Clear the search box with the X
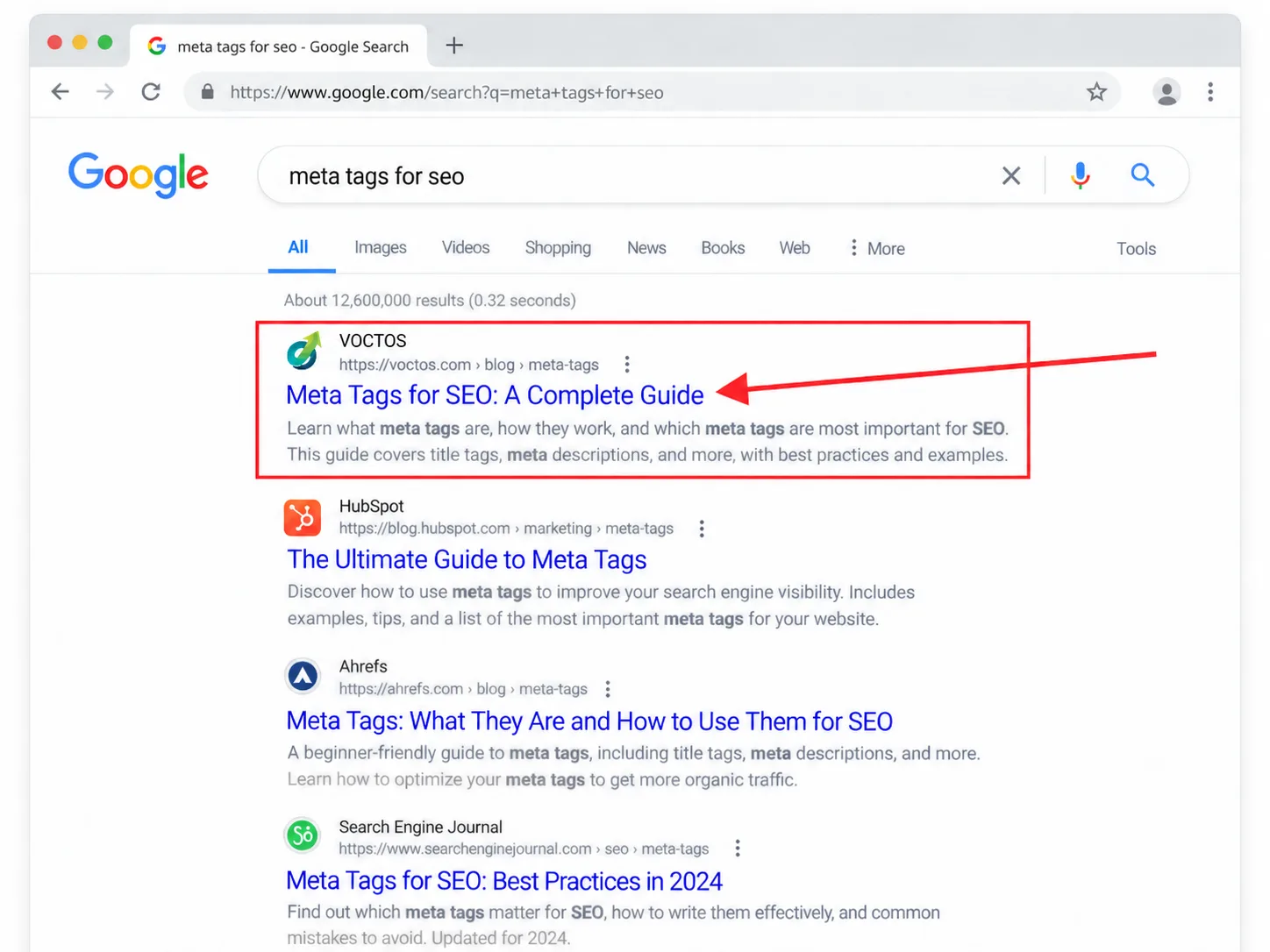Viewport: 1270px width, 952px height. 1011,175
